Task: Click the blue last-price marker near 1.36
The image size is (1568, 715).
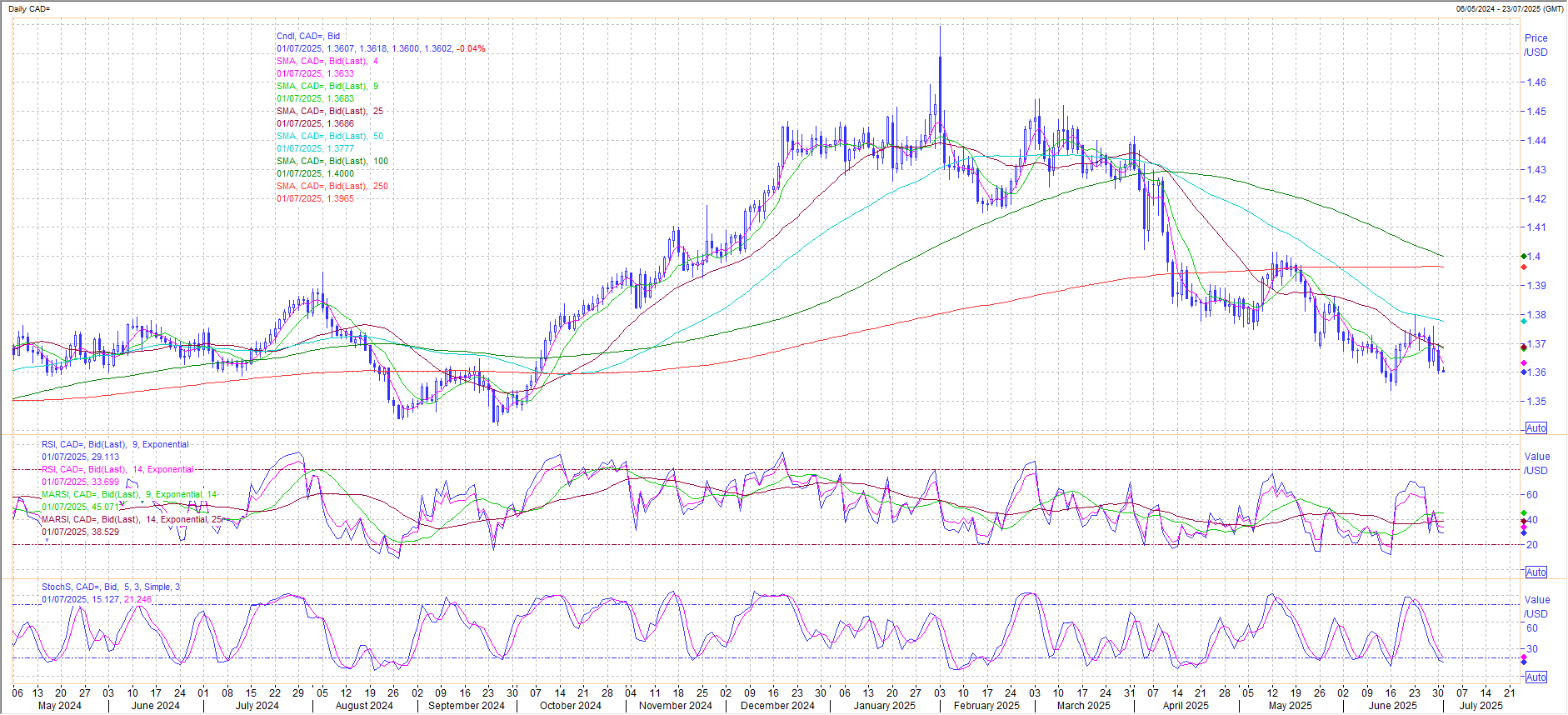Action: [x=1524, y=372]
